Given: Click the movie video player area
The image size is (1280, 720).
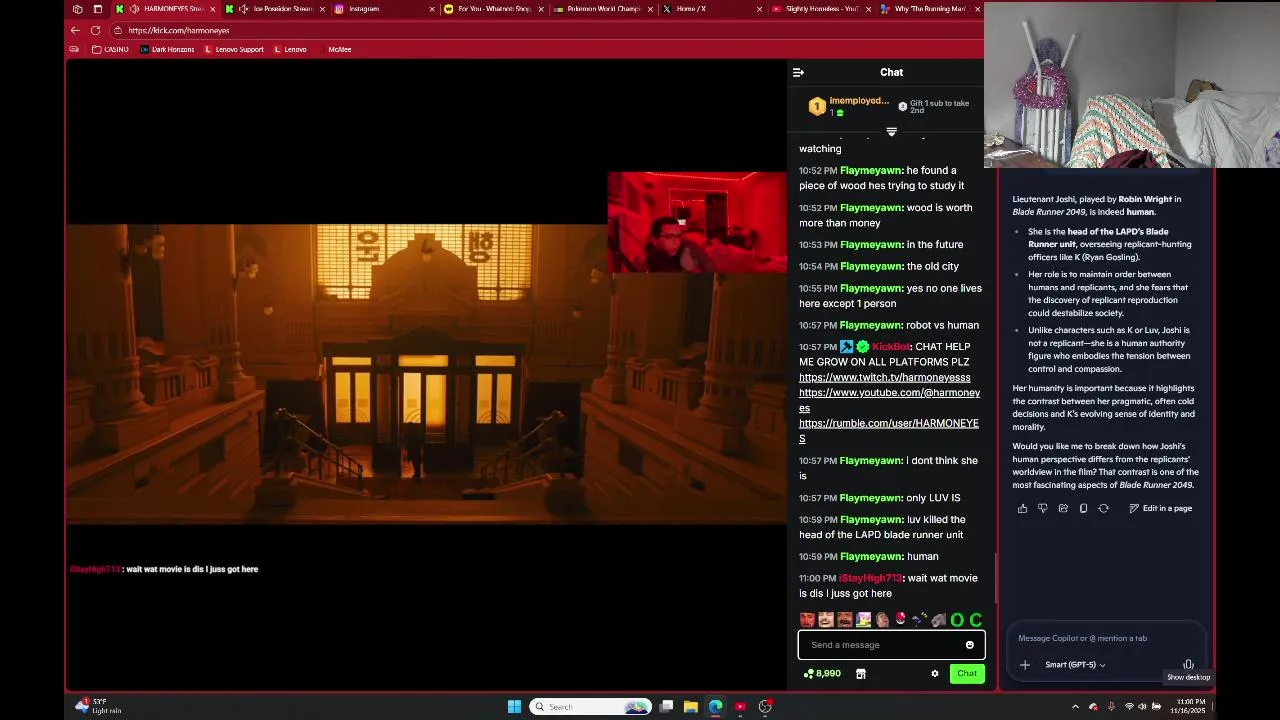Looking at the screenshot, I should coord(426,373).
